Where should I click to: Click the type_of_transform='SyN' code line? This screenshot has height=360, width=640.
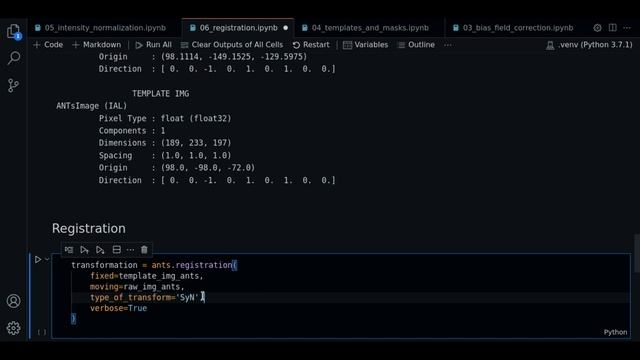[147, 298]
